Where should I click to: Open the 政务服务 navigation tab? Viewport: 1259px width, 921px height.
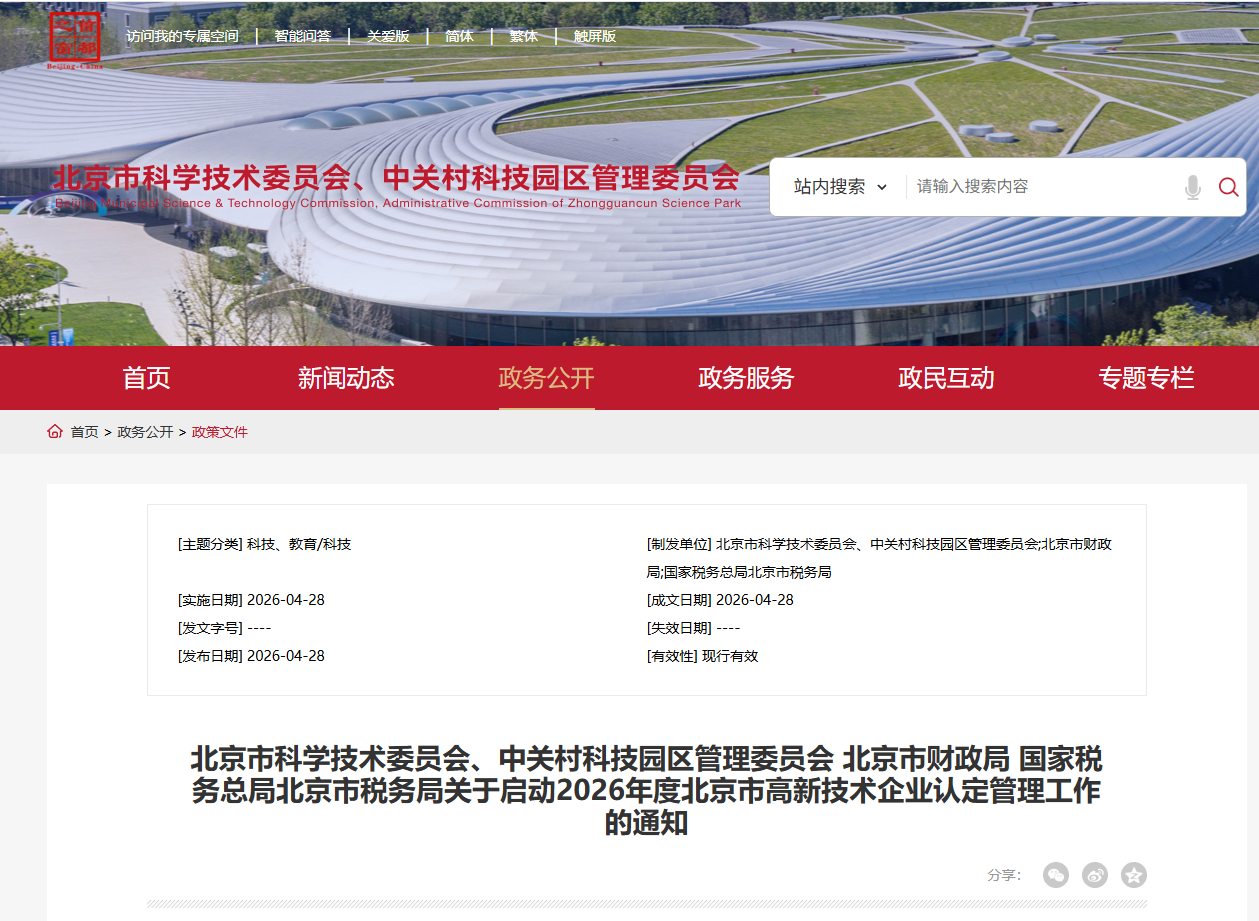(x=746, y=378)
